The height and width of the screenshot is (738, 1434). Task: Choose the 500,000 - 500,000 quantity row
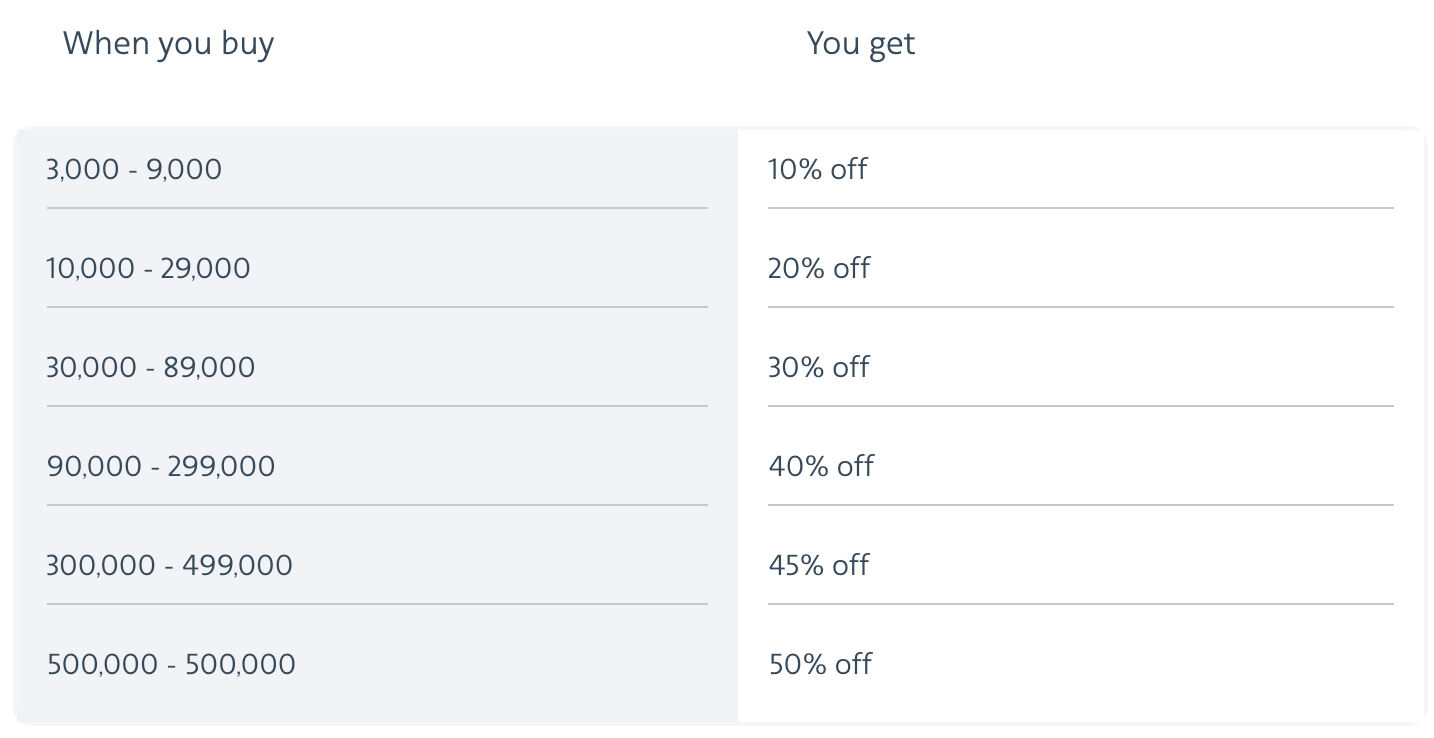(x=171, y=664)
